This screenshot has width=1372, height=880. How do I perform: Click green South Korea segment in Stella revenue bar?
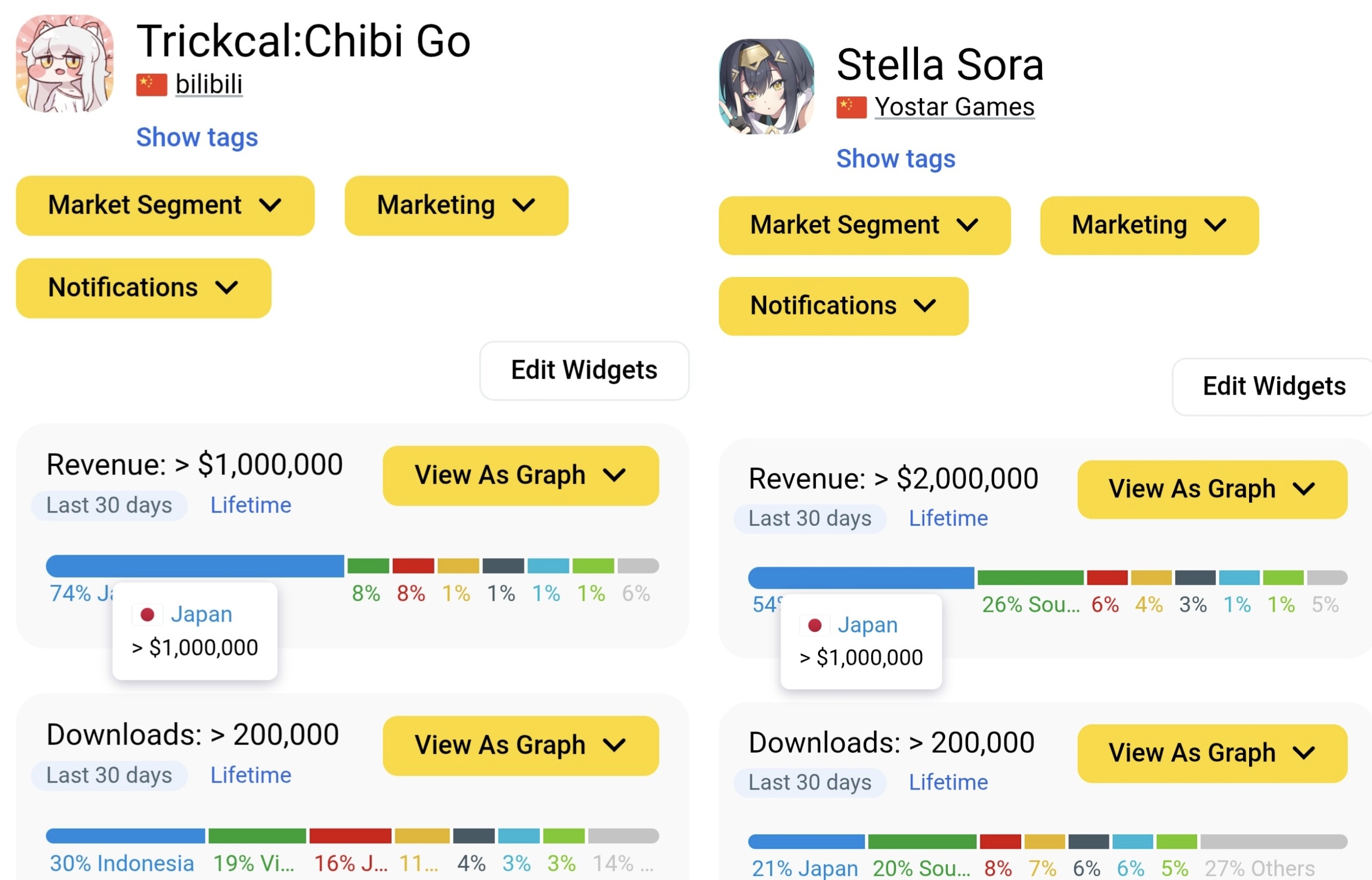point(1030,578)
